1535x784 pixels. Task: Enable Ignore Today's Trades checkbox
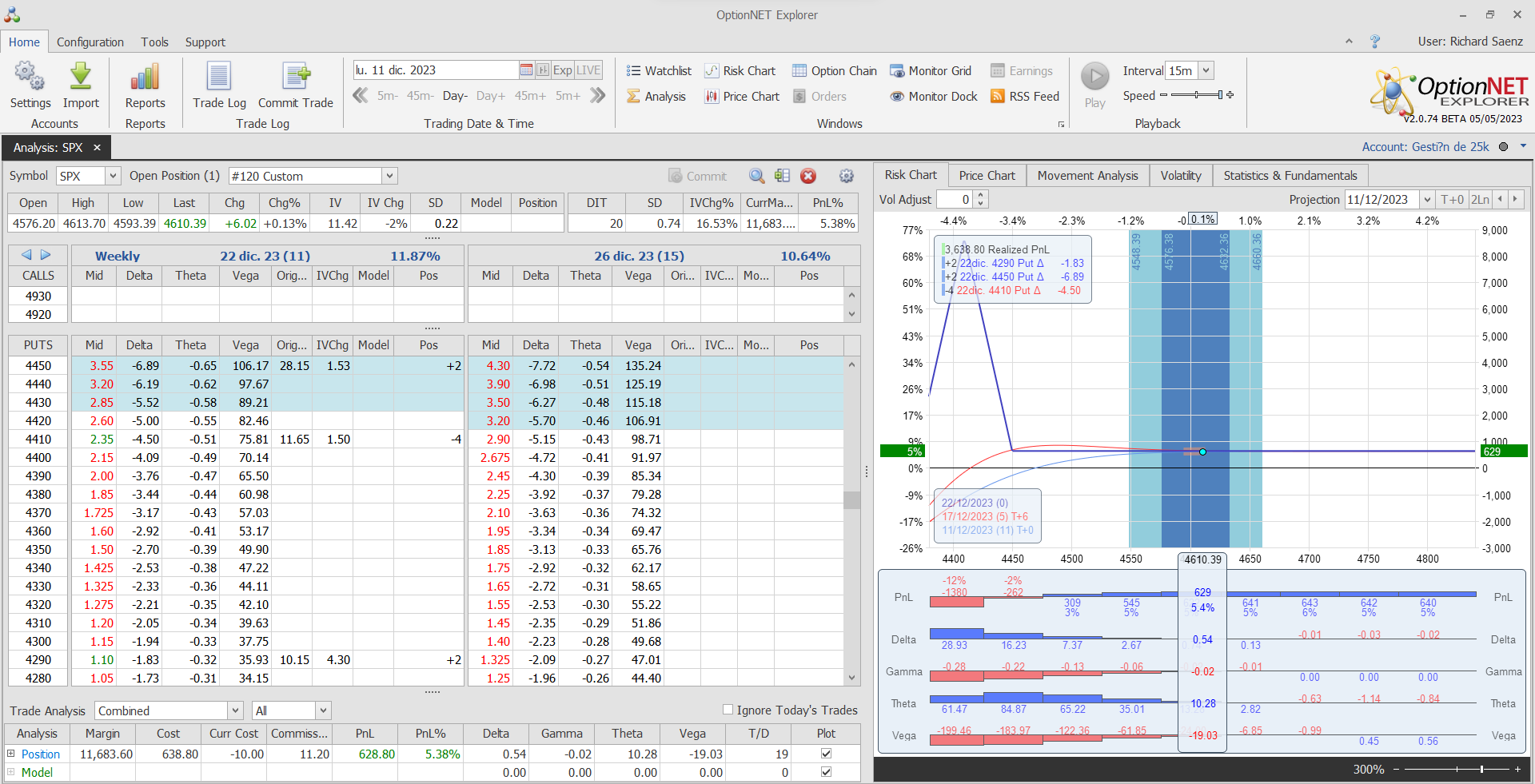(x=728, y=710)
